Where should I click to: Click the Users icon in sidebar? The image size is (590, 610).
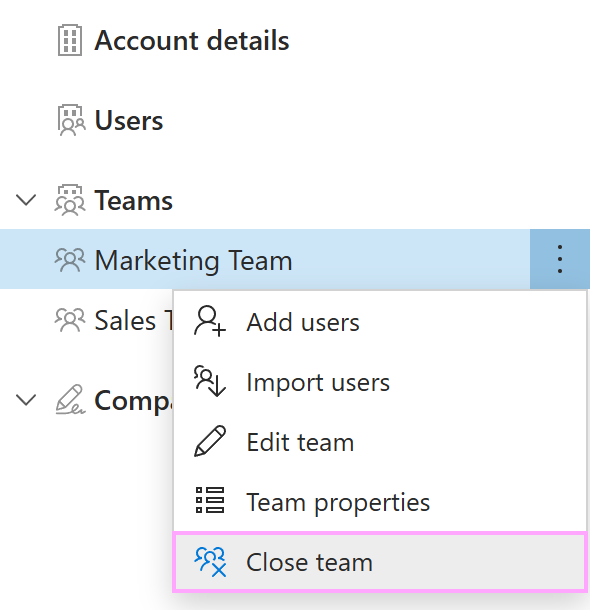(71, 120)
